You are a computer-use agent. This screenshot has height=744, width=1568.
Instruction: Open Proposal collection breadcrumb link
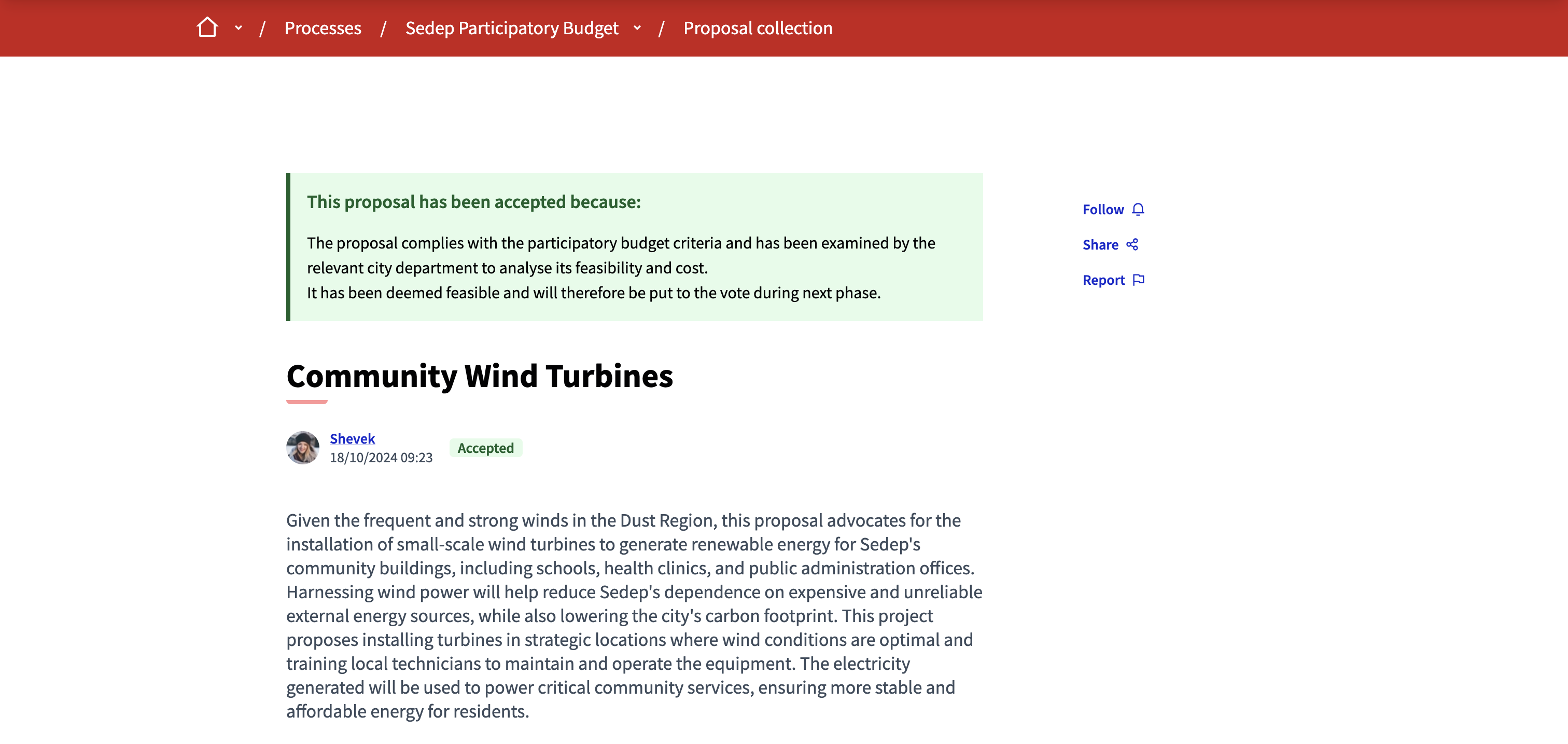(x=757, y=28)
